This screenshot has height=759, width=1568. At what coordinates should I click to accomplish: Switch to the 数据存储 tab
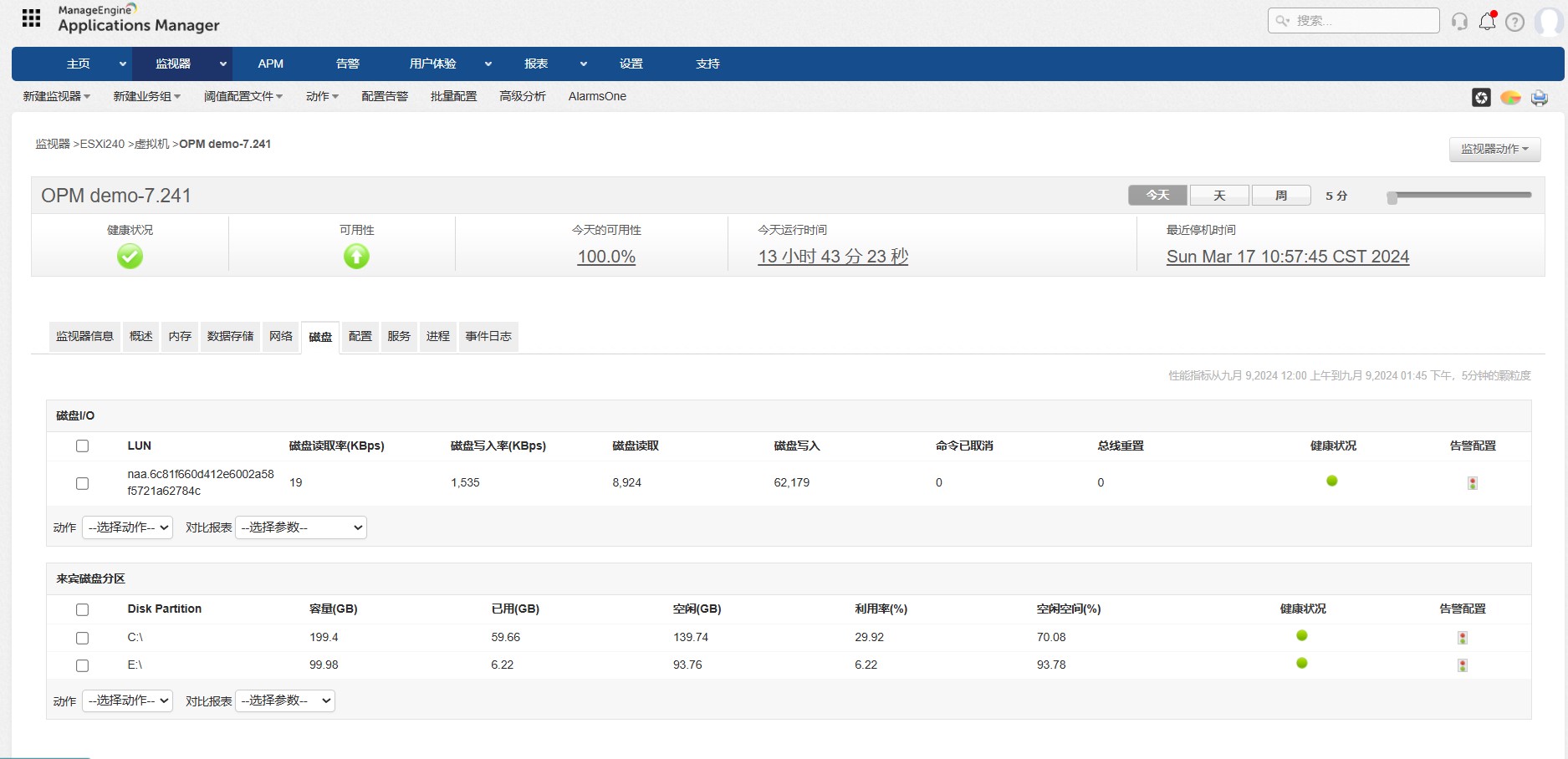(230, 336)
